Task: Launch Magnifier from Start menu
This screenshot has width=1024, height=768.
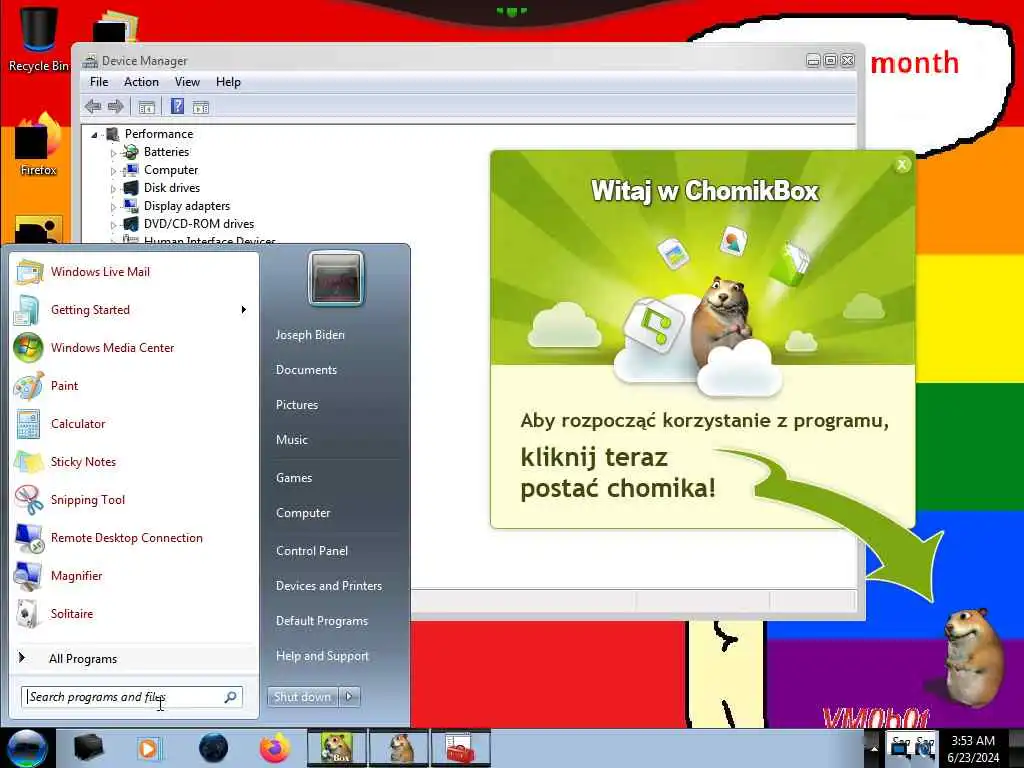Action: [x=76, y=575]
